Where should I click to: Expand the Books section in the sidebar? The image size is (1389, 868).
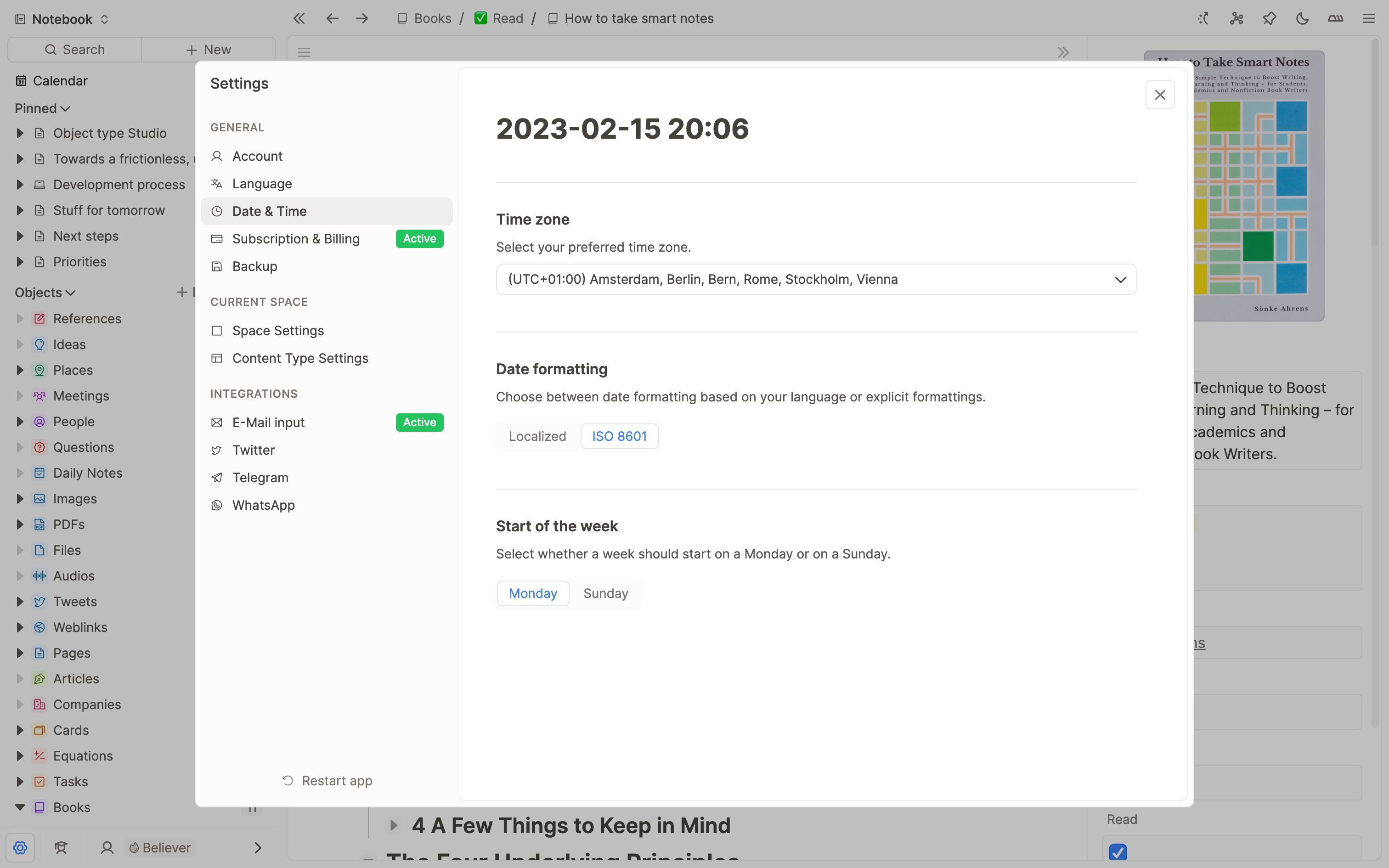[20, 806]
